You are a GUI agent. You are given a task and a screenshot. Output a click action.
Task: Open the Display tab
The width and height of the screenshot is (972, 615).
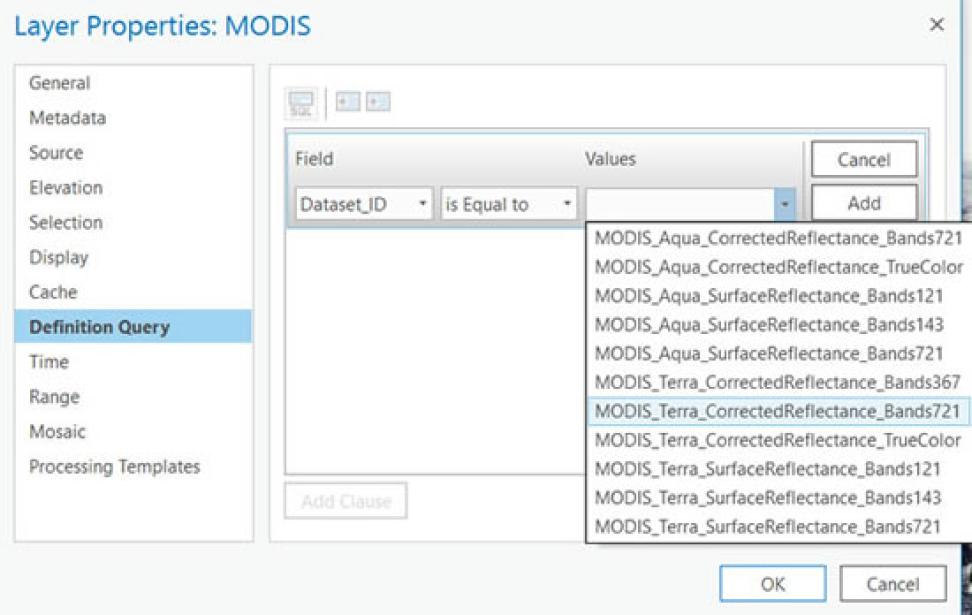pos(133,257)
